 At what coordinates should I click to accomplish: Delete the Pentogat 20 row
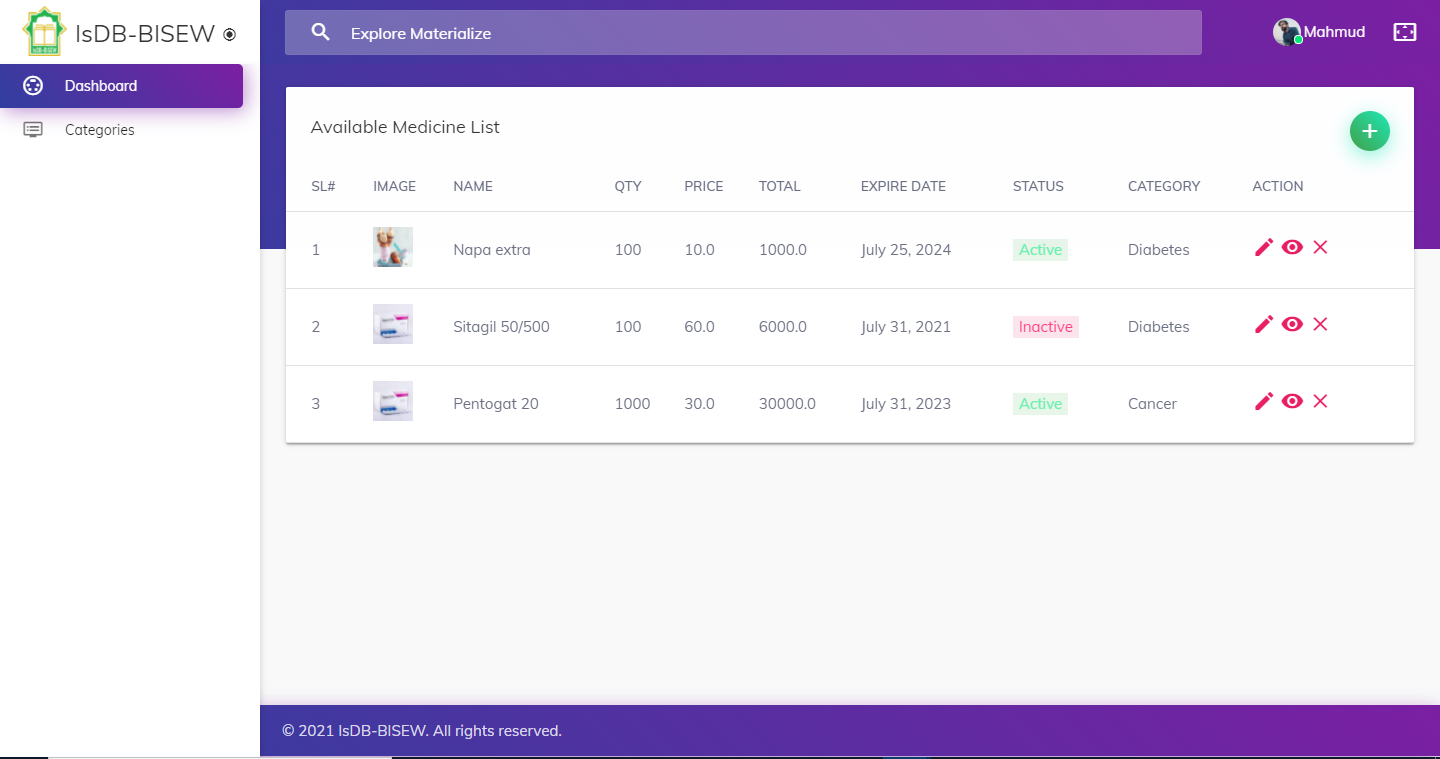pos(1320,401)
